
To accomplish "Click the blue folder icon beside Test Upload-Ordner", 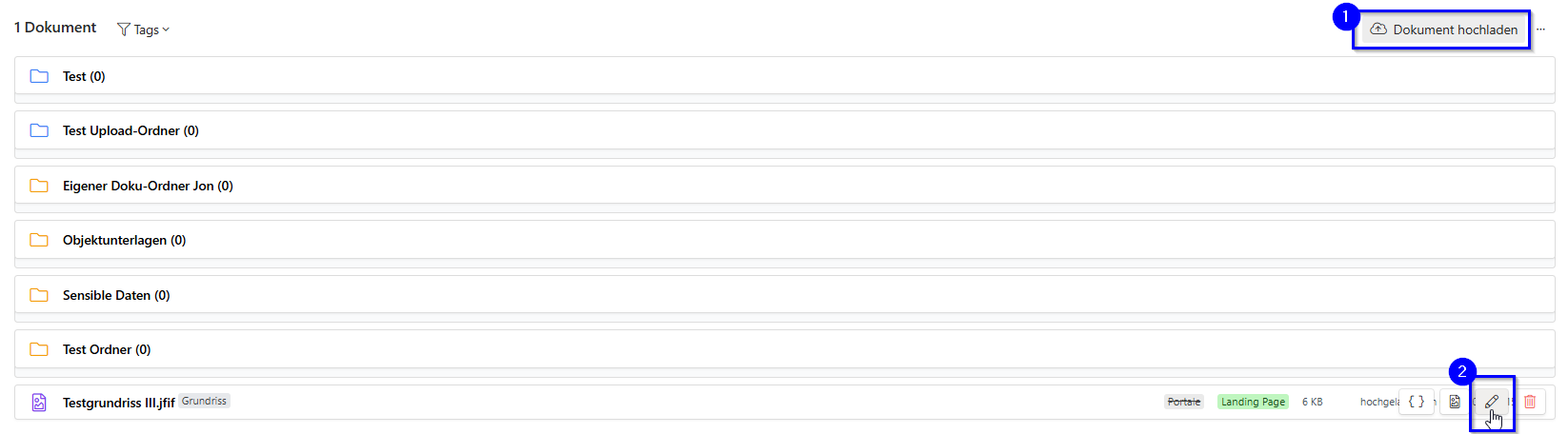I will coord(39,130).
